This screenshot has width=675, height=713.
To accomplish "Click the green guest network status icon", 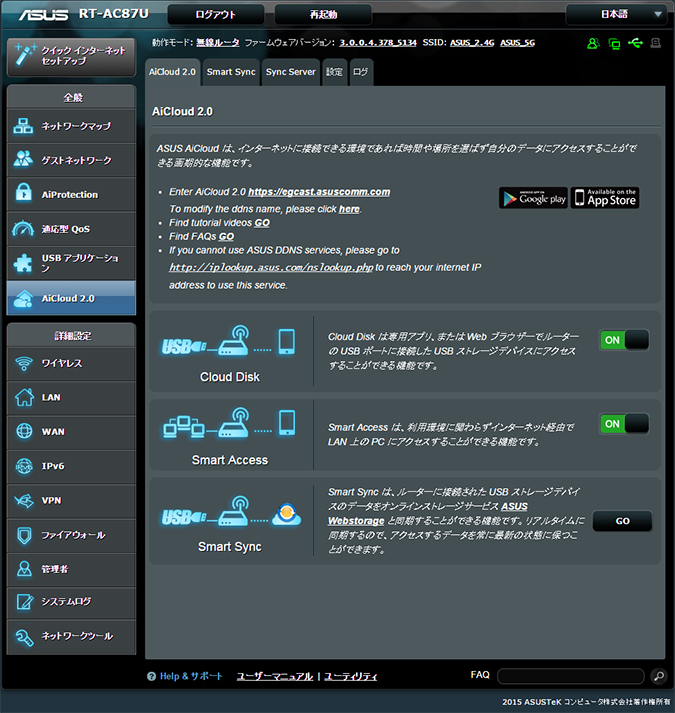I will tap(593, 43).
